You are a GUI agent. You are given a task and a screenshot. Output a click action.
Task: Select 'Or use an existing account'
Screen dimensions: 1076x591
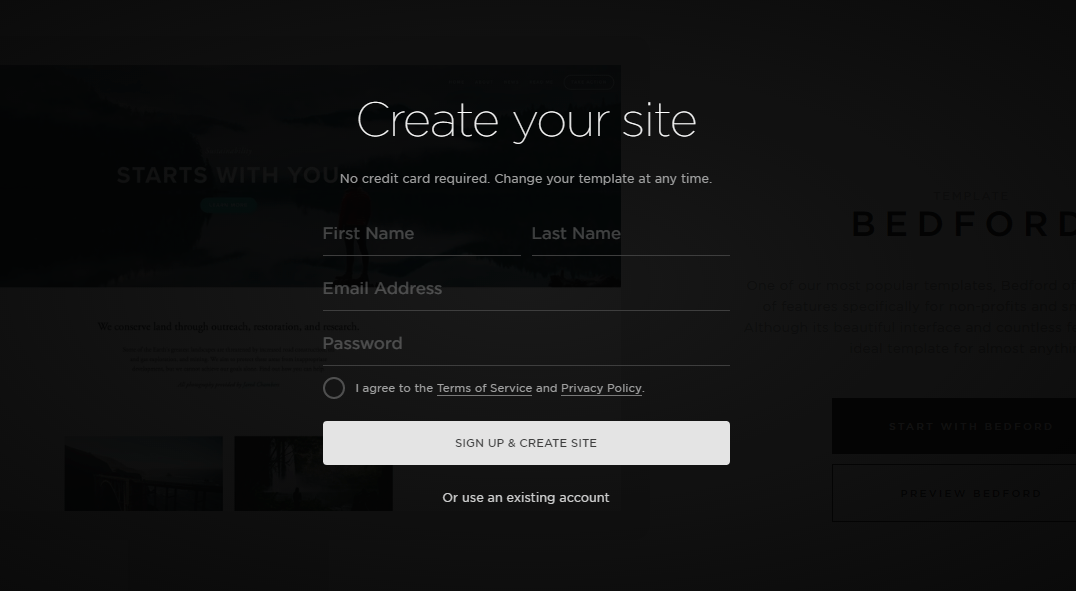[526, 497]
